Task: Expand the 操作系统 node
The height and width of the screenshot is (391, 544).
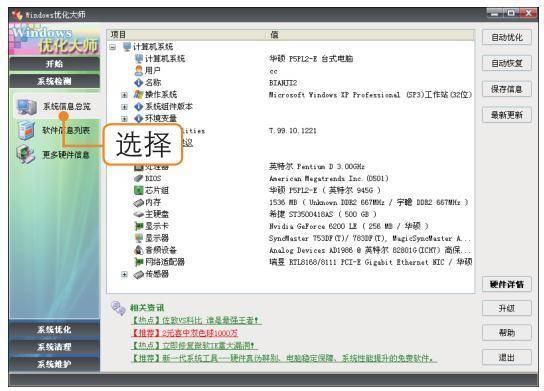Action: (124, 95)
